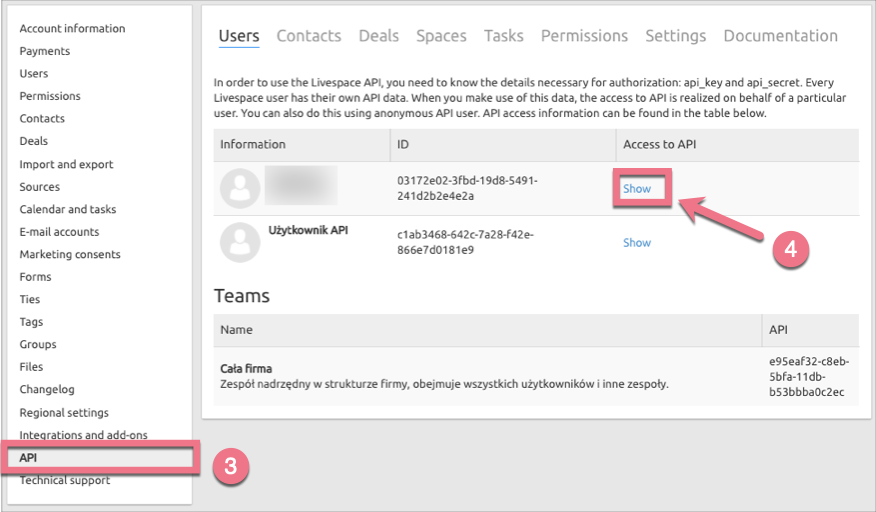Open the Permissions tab

584,36
